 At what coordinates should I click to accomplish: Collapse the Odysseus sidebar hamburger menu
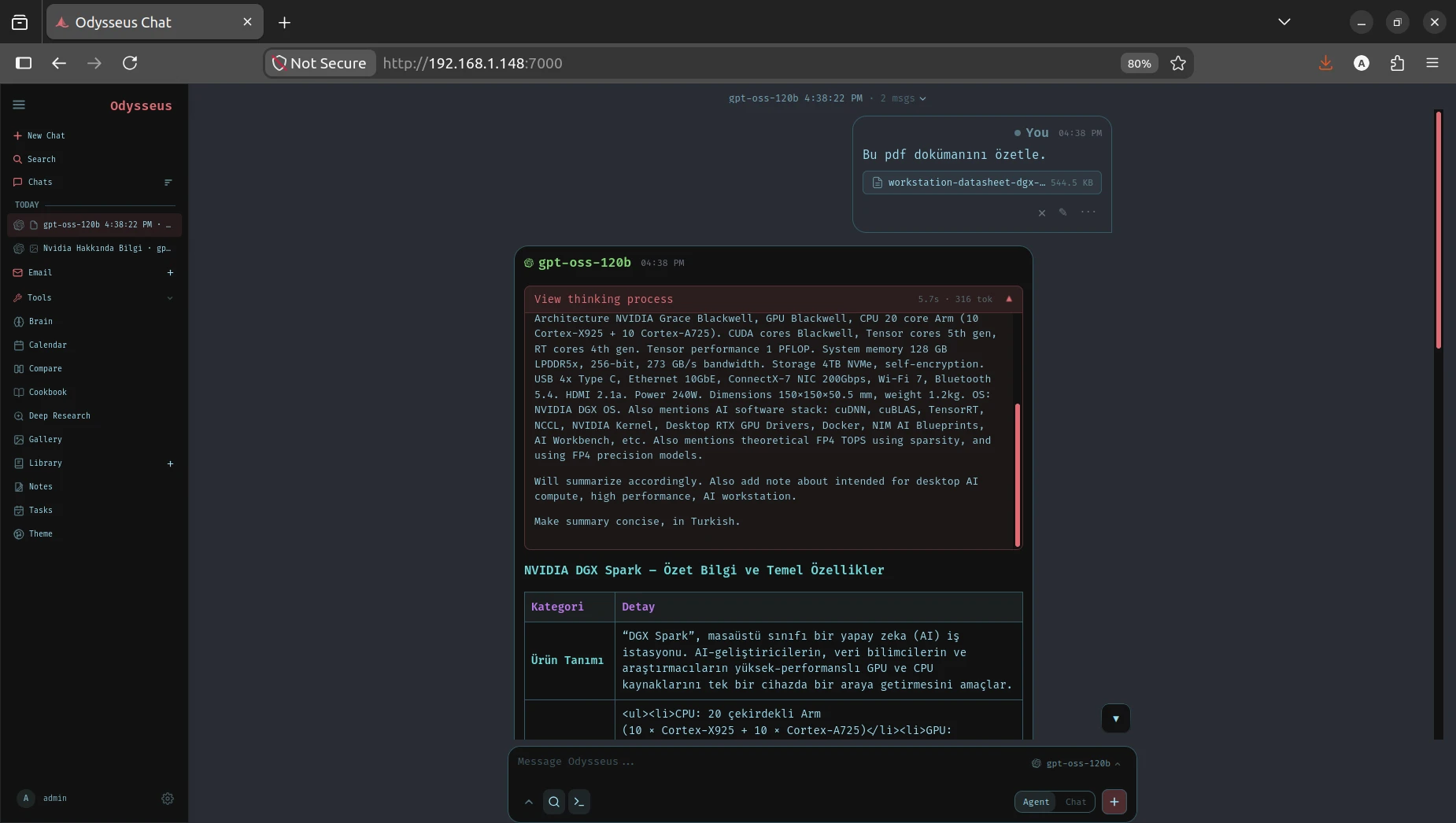pyautogui.click(x=19, y=105)
